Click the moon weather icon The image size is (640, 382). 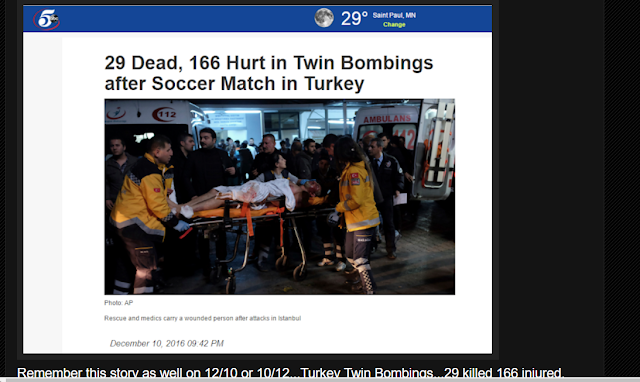(324, 18)
